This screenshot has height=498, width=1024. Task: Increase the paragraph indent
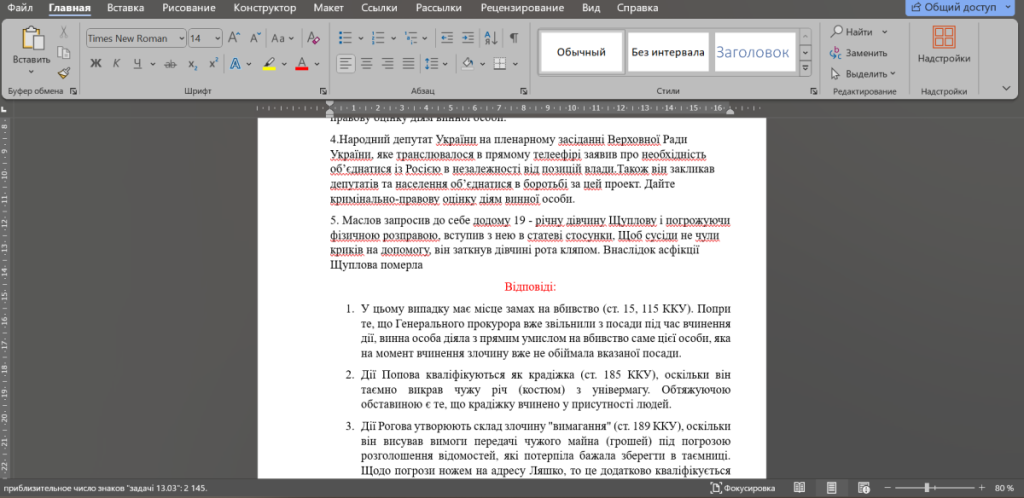pos(466,38)
